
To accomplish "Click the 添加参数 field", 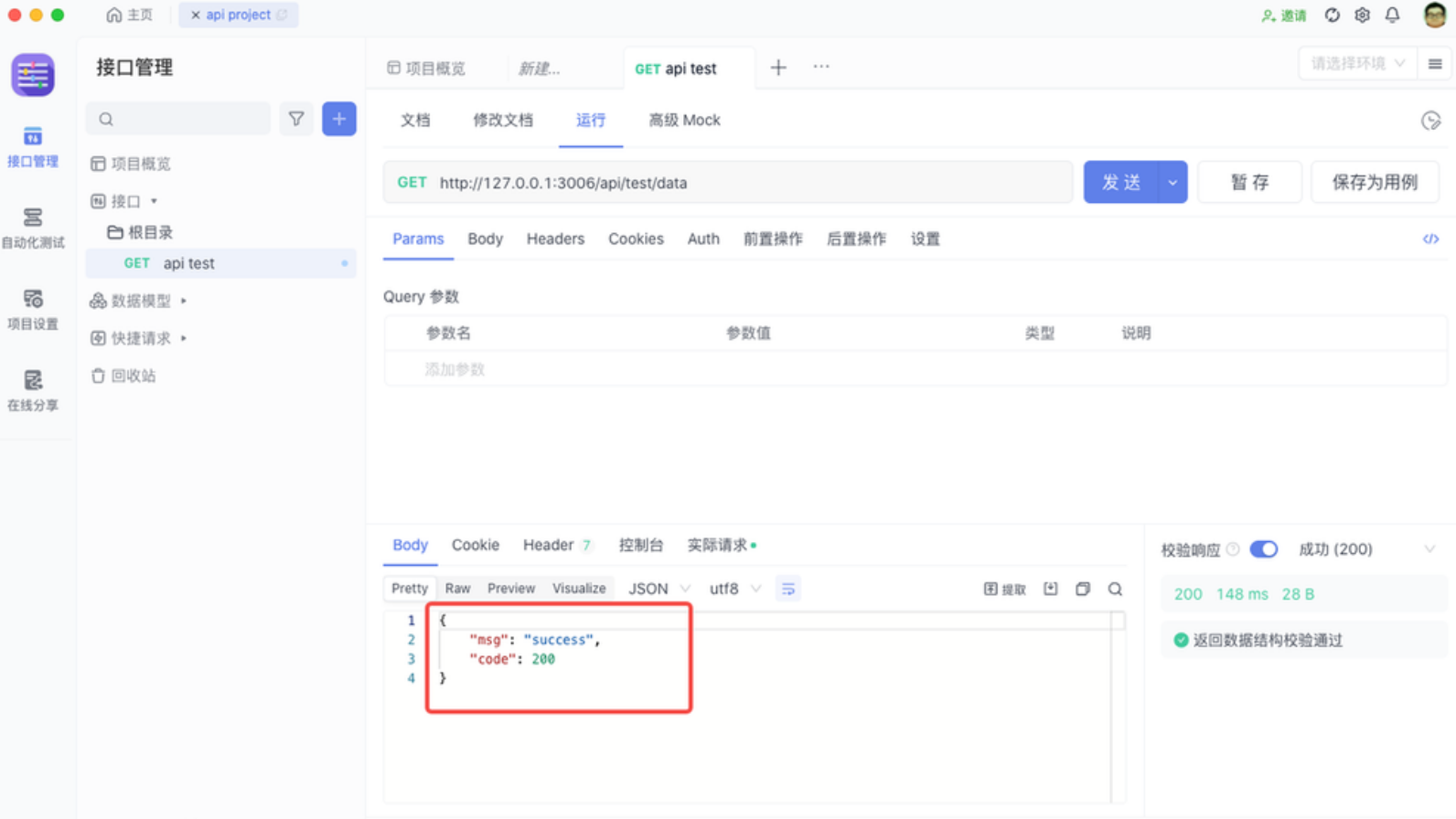I will pyautogui.click(x=455, y=369).
